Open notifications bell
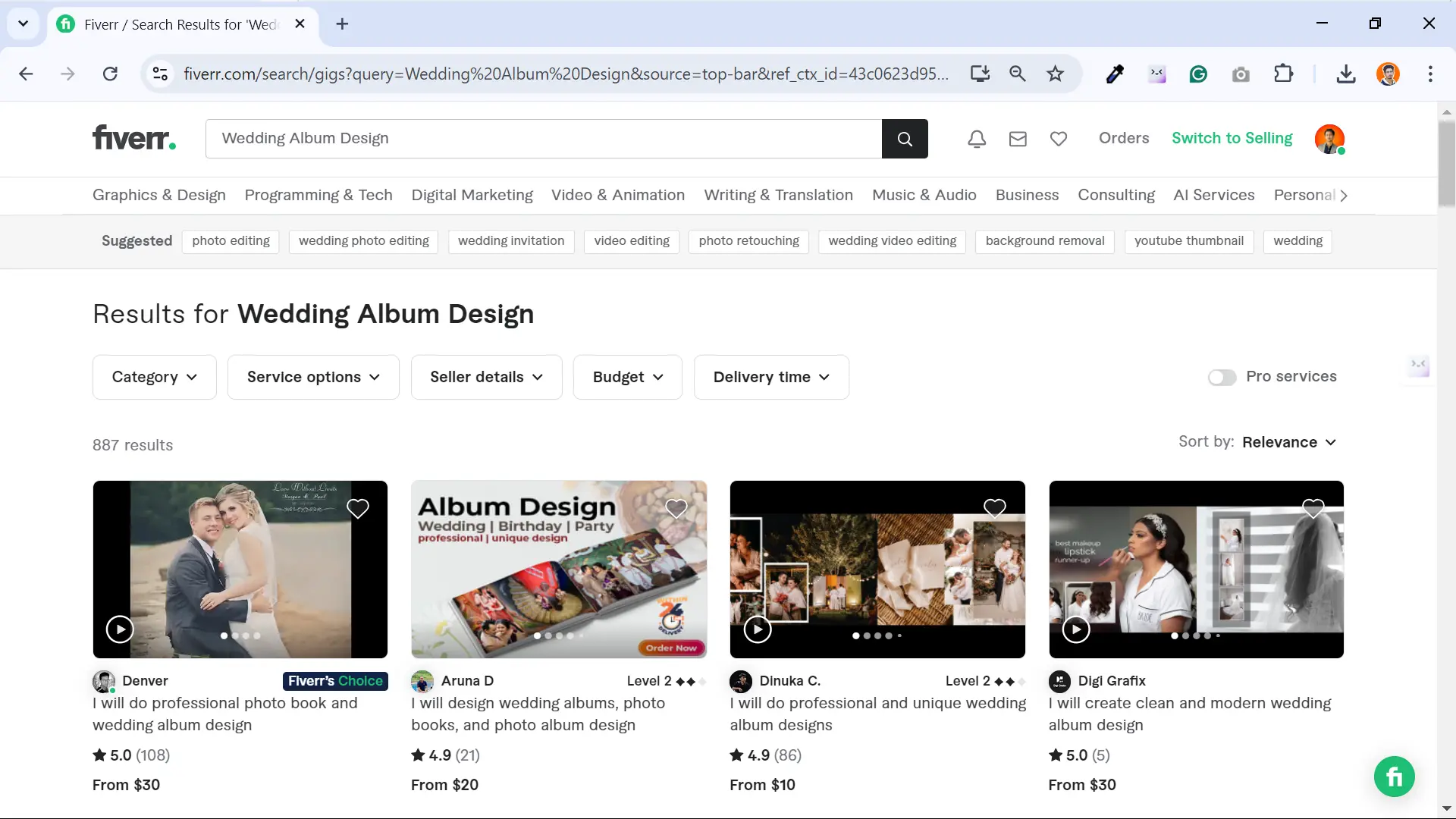The height and width of the screenshot is (819, 1456). click(x=977, y=139)
